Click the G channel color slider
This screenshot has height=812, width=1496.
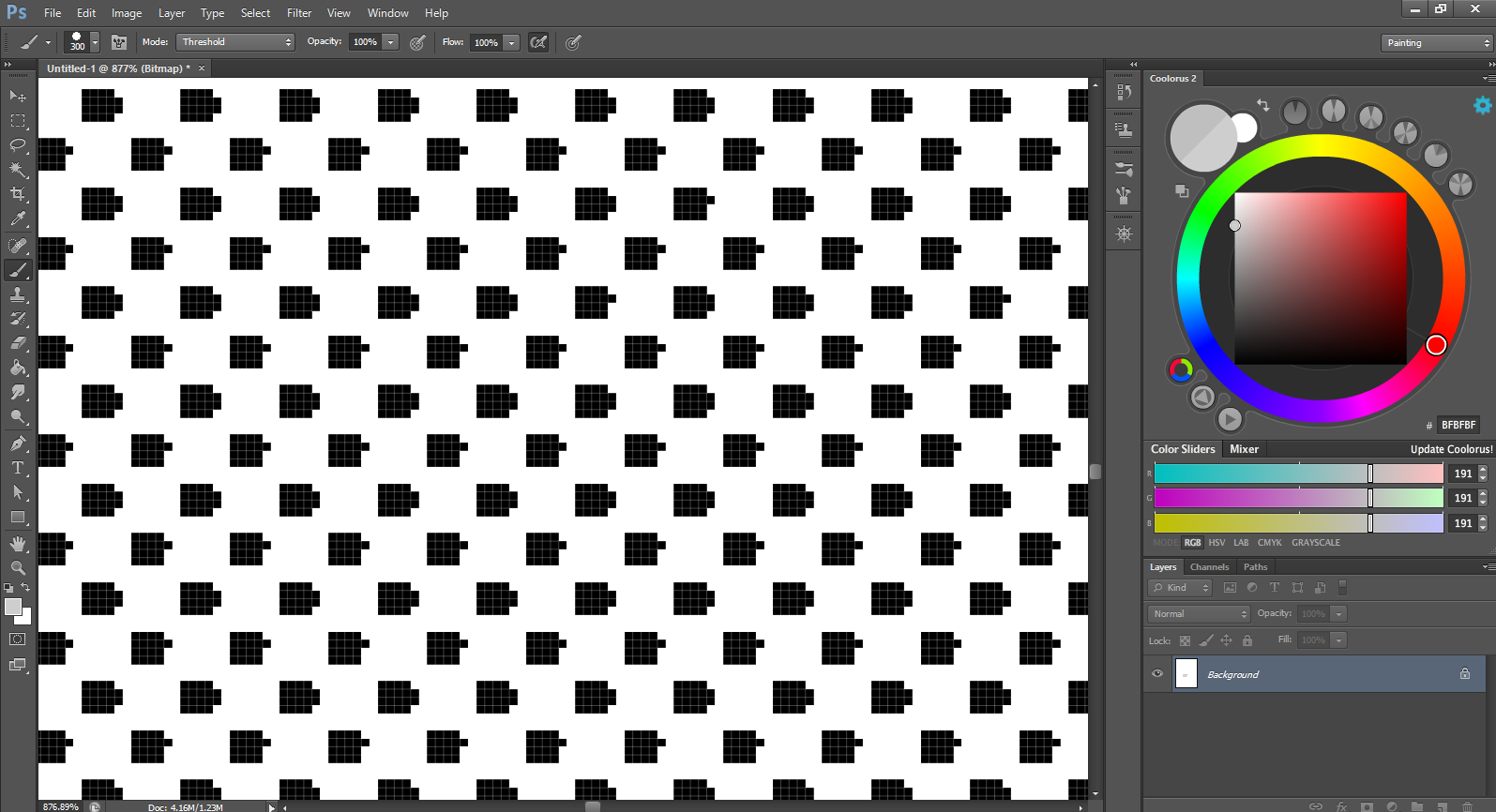point(1299,498)
